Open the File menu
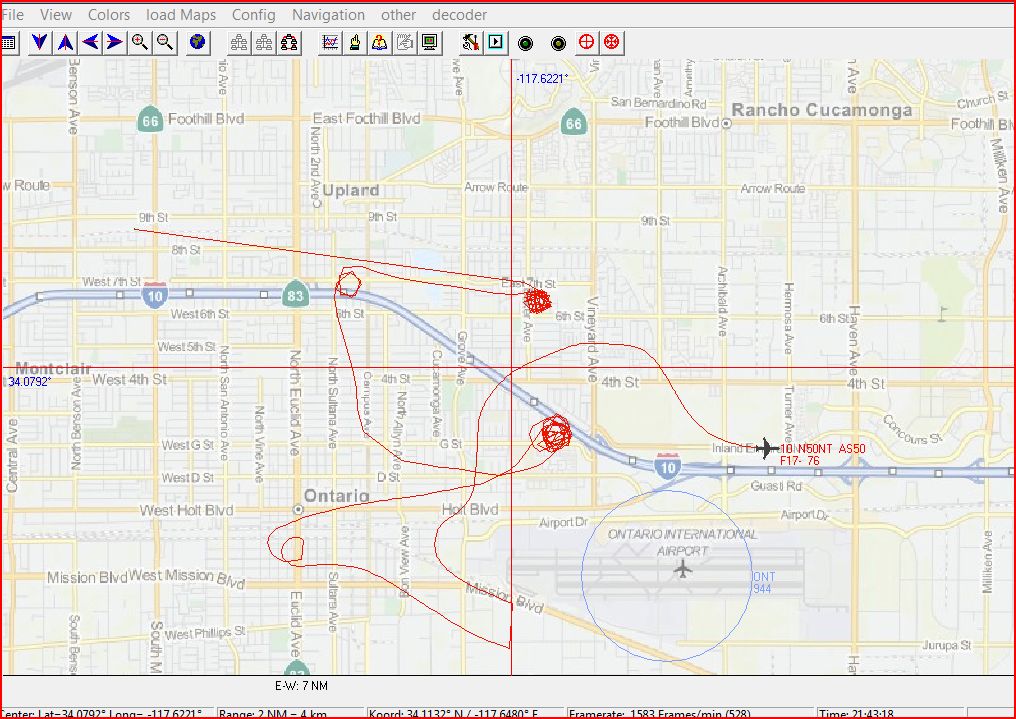Image resolution: width=1016 pixels, height=719 pixels. click(13, 15)
